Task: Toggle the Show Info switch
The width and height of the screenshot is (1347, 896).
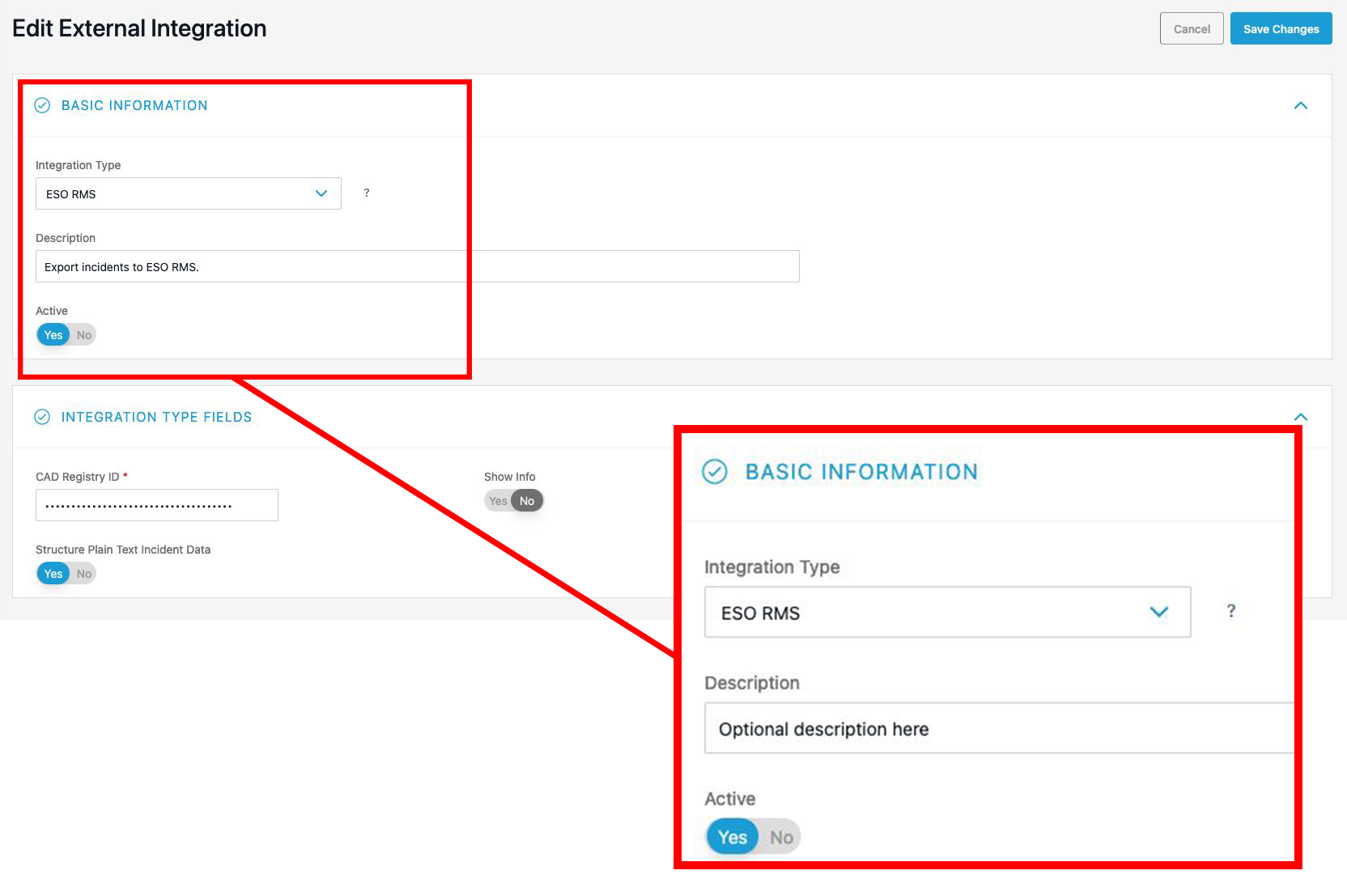Action: click(x=514, y=501)
